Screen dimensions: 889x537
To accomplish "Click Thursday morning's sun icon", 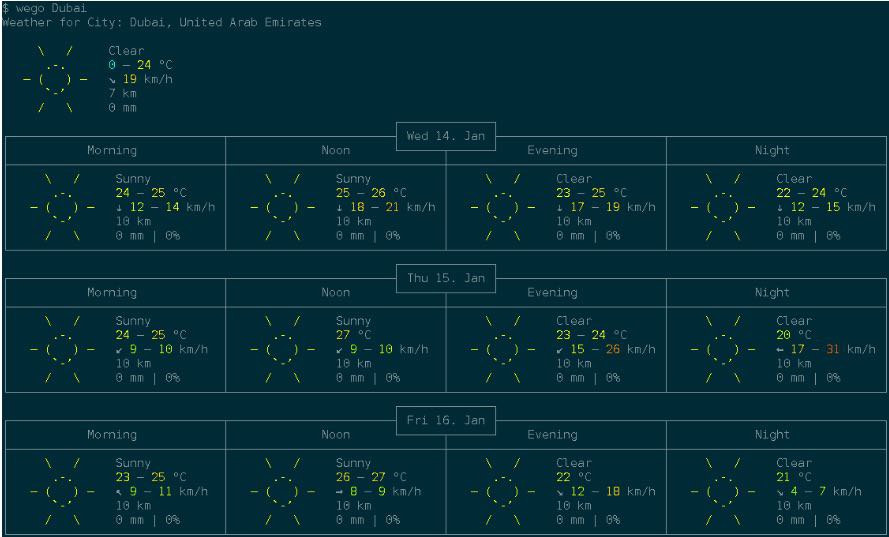I will [x=62, y=350].
